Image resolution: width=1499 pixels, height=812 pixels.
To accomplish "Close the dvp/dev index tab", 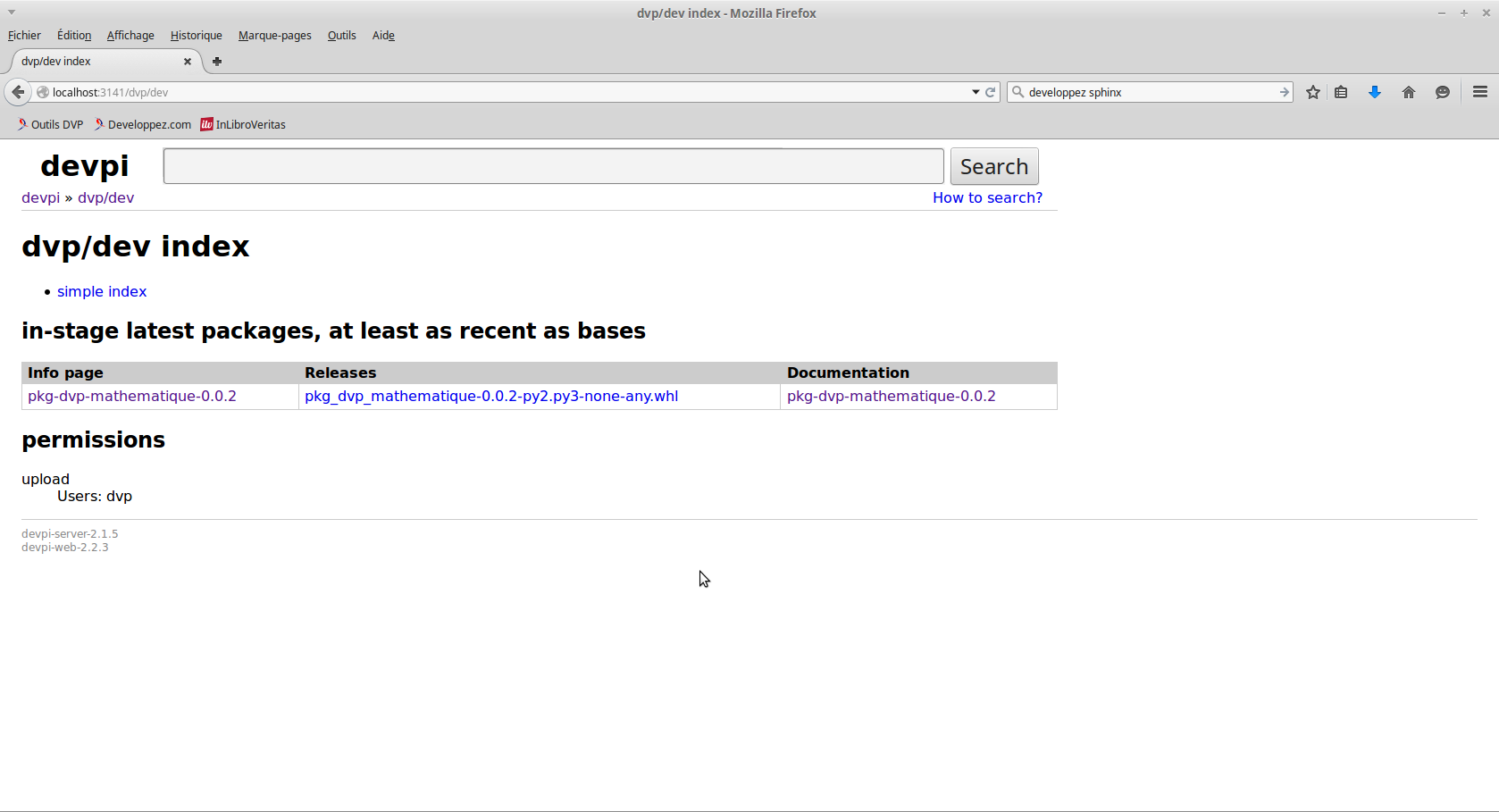I will pyautogui.click(x=188, y=62).
